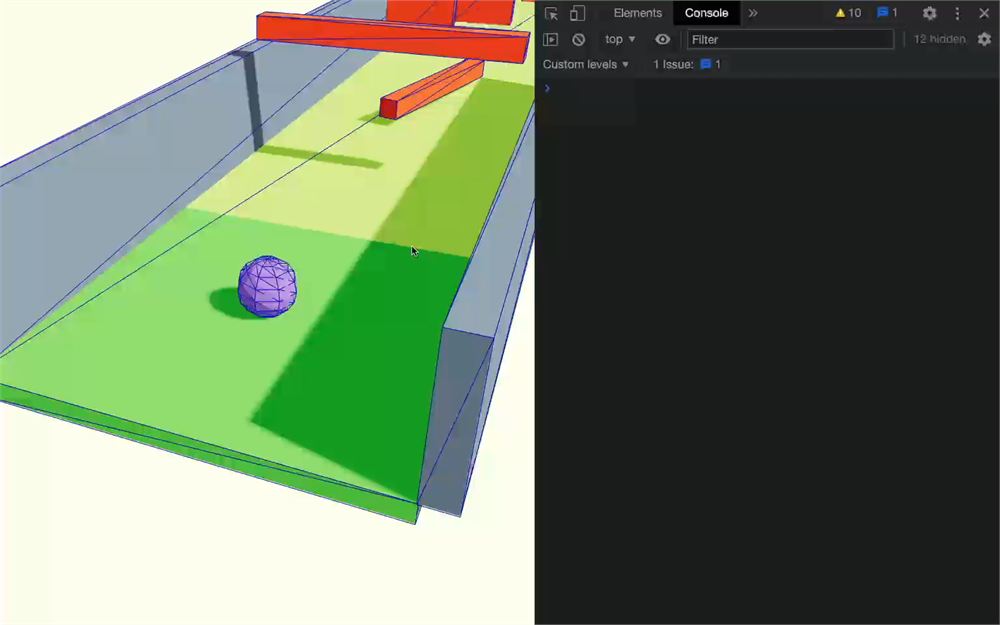Viewport: 1000px width, 625px height.
Task: Switch to the Elements tab
Action: point(637,13)
